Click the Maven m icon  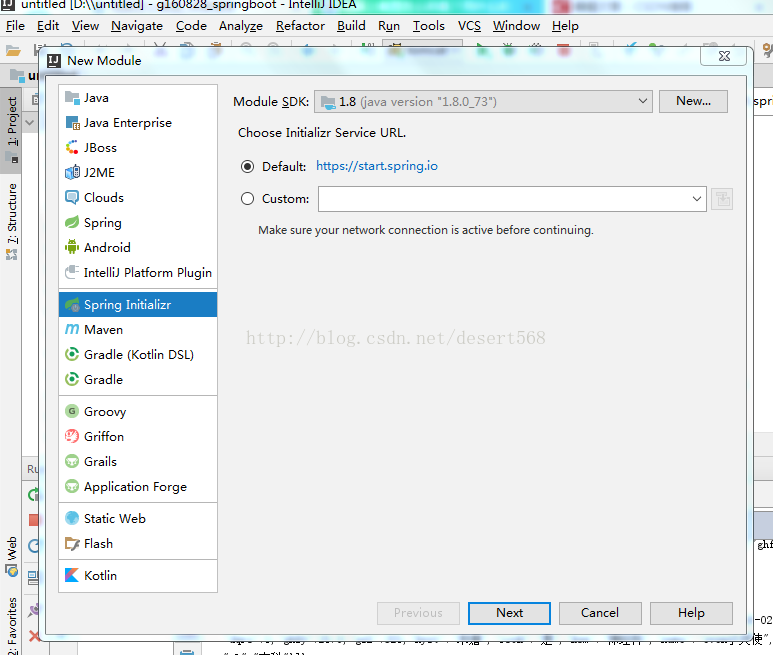[x=72, y=329]
